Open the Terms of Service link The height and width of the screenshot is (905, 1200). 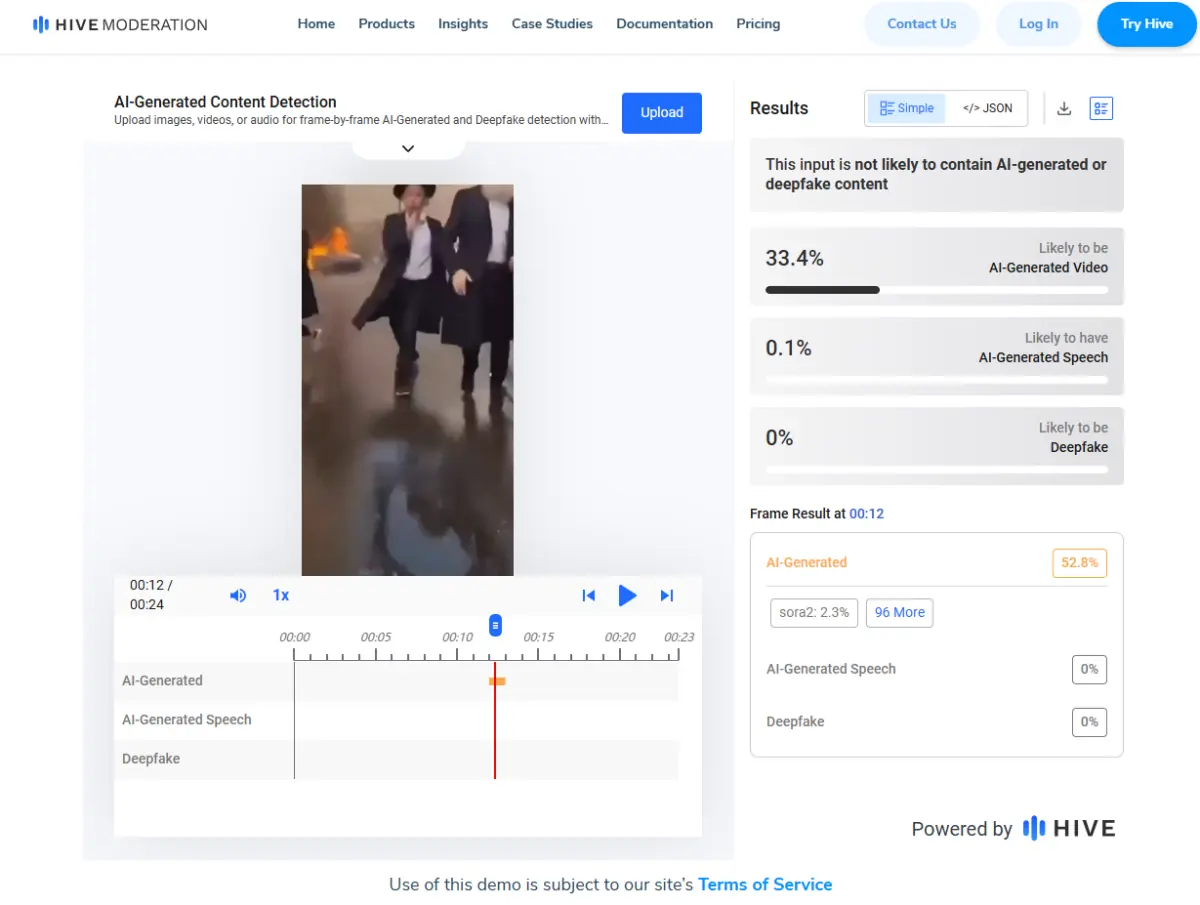click(765, 884)
